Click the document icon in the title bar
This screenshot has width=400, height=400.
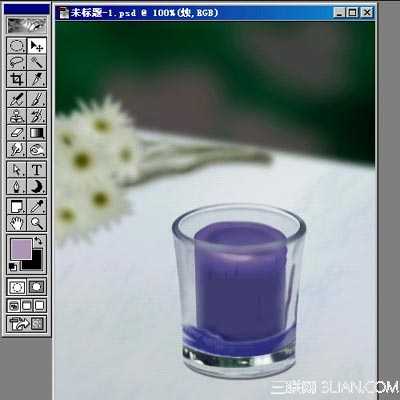click(63, 13)
